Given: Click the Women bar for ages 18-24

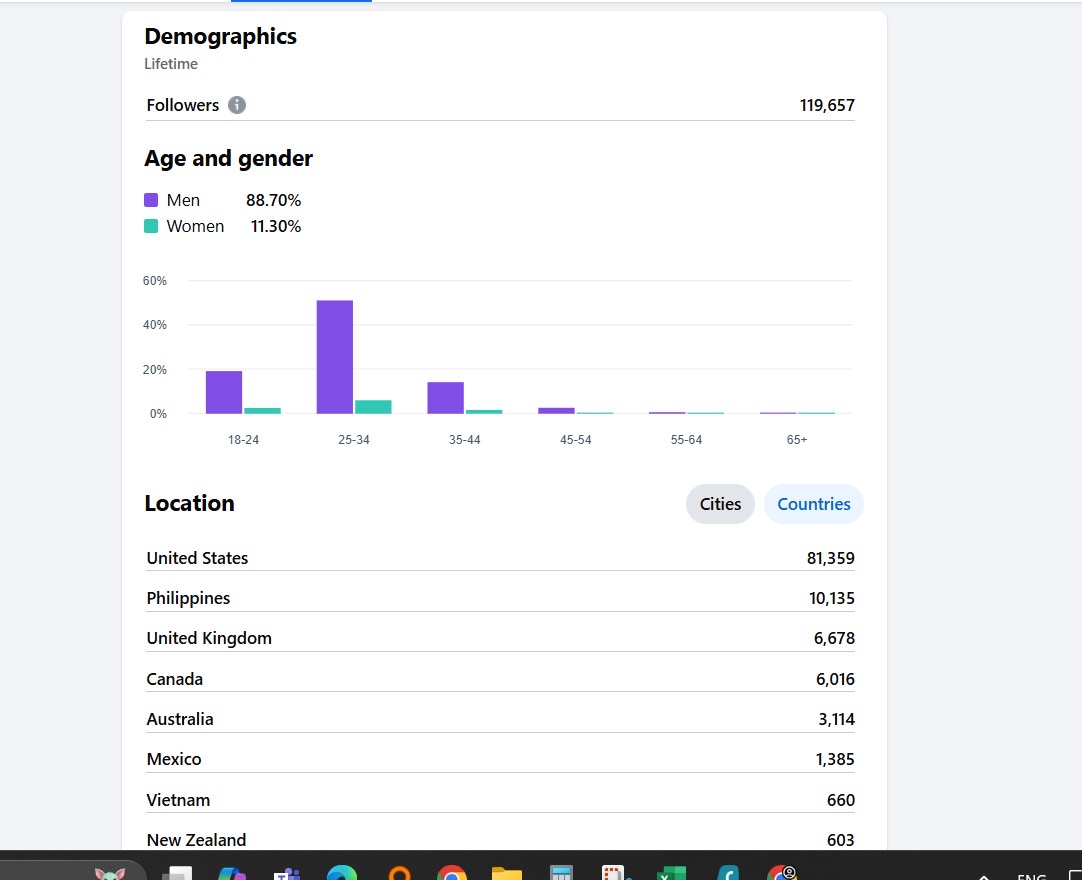Looking at the screenshot, I should tap(262, 411).
